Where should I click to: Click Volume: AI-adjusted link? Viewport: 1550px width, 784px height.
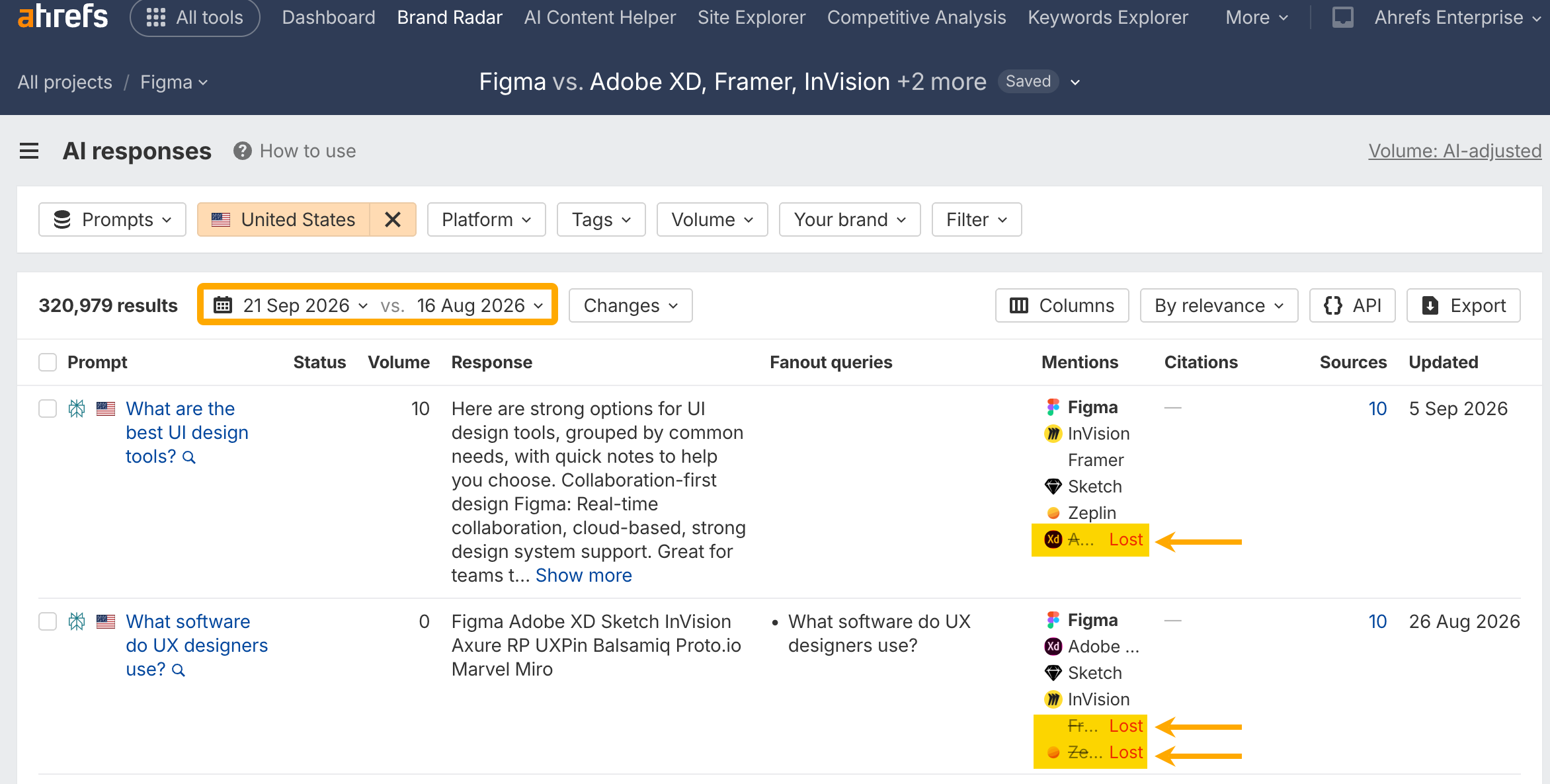click(x=1455, y=151)
